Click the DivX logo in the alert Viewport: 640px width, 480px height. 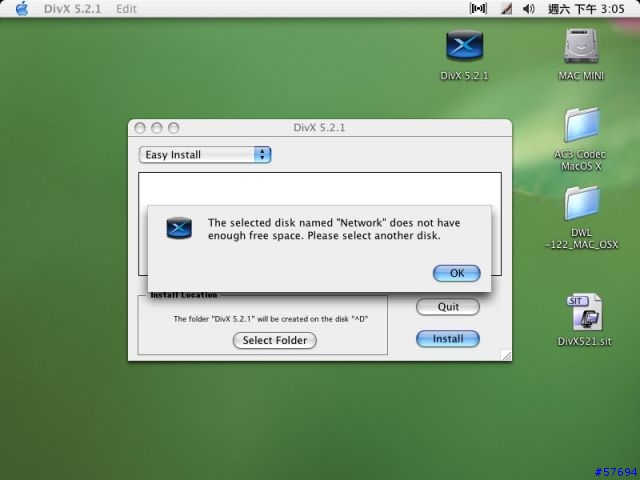tap(179, 228)
